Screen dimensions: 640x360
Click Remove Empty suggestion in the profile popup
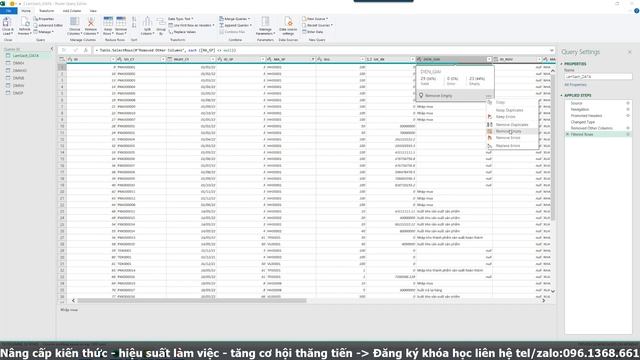pyautogui.click(x=438, y=96)
